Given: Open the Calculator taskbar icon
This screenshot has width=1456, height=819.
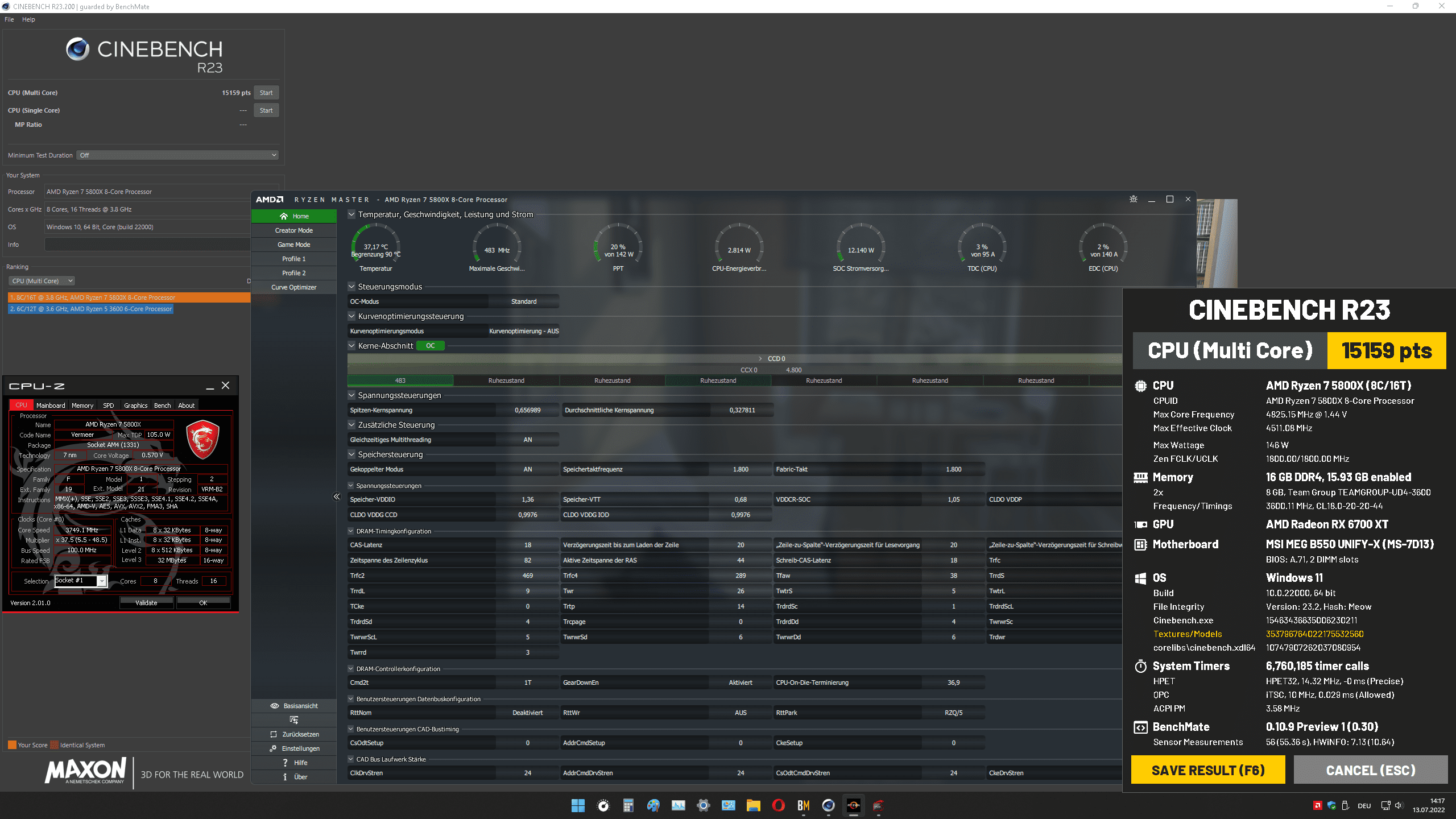Looking at the screenshot, I should coord(628,805).
